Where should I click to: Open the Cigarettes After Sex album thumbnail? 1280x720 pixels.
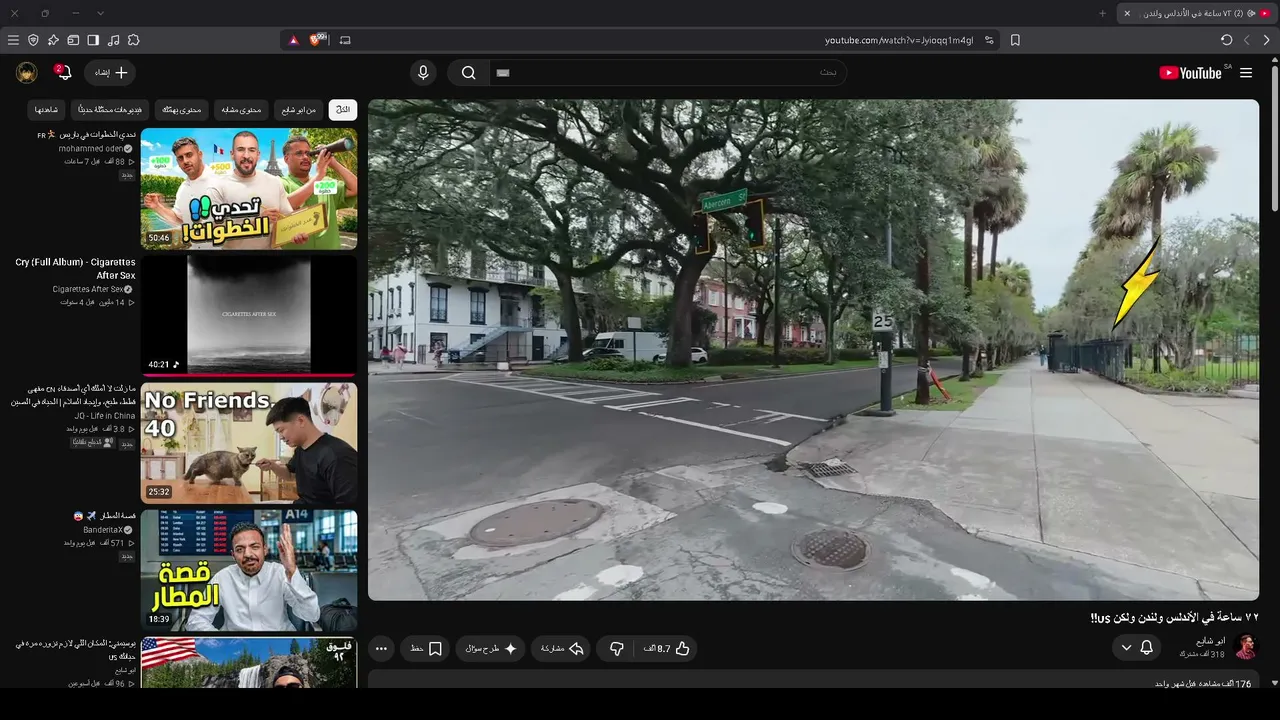(x=249, y=316)
